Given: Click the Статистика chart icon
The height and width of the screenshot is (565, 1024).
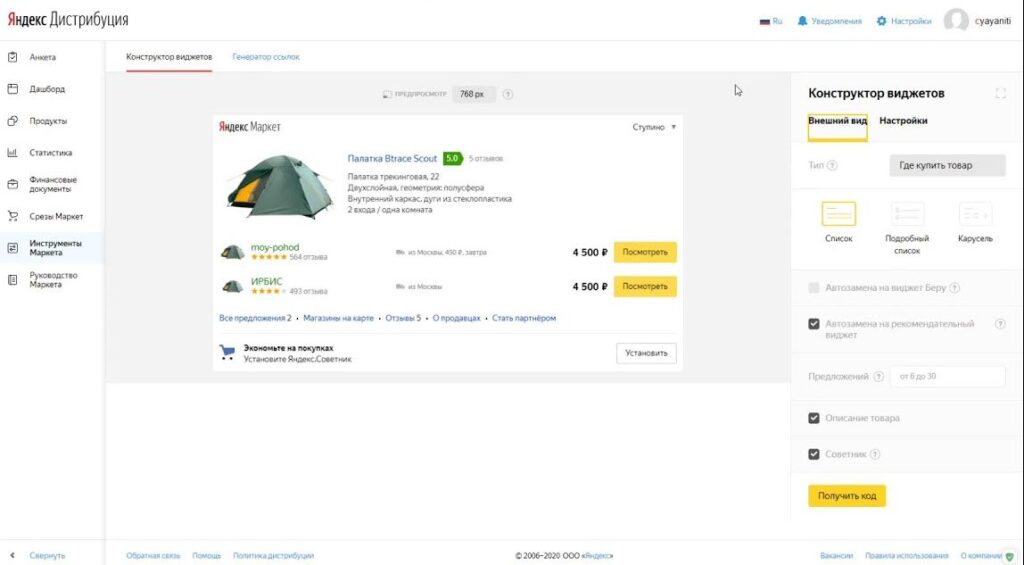Looking at the screenshot, I should pos(13,153).
